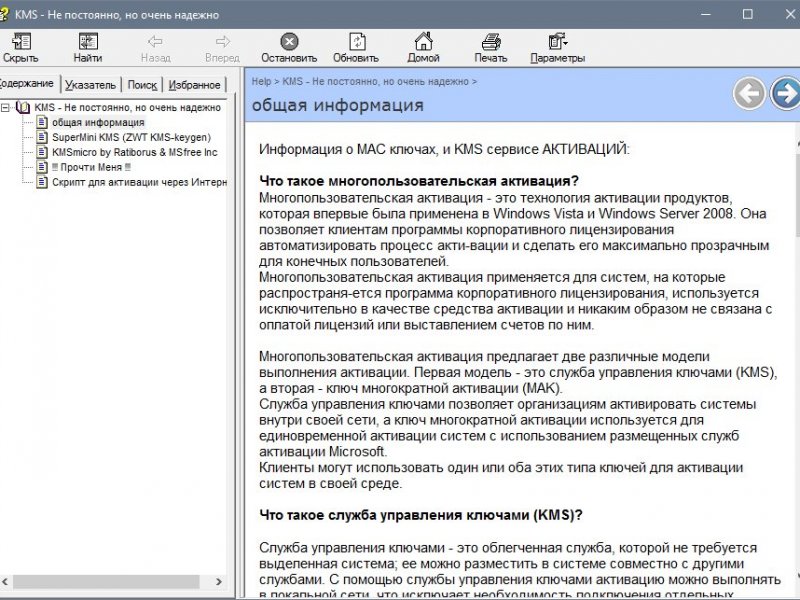The height and width of the screenshot is (600, 800).
Task: Follow the breadcrumb link 'KMS - Не постоянно, но очень надежно'
Action: tap(376, 81)
